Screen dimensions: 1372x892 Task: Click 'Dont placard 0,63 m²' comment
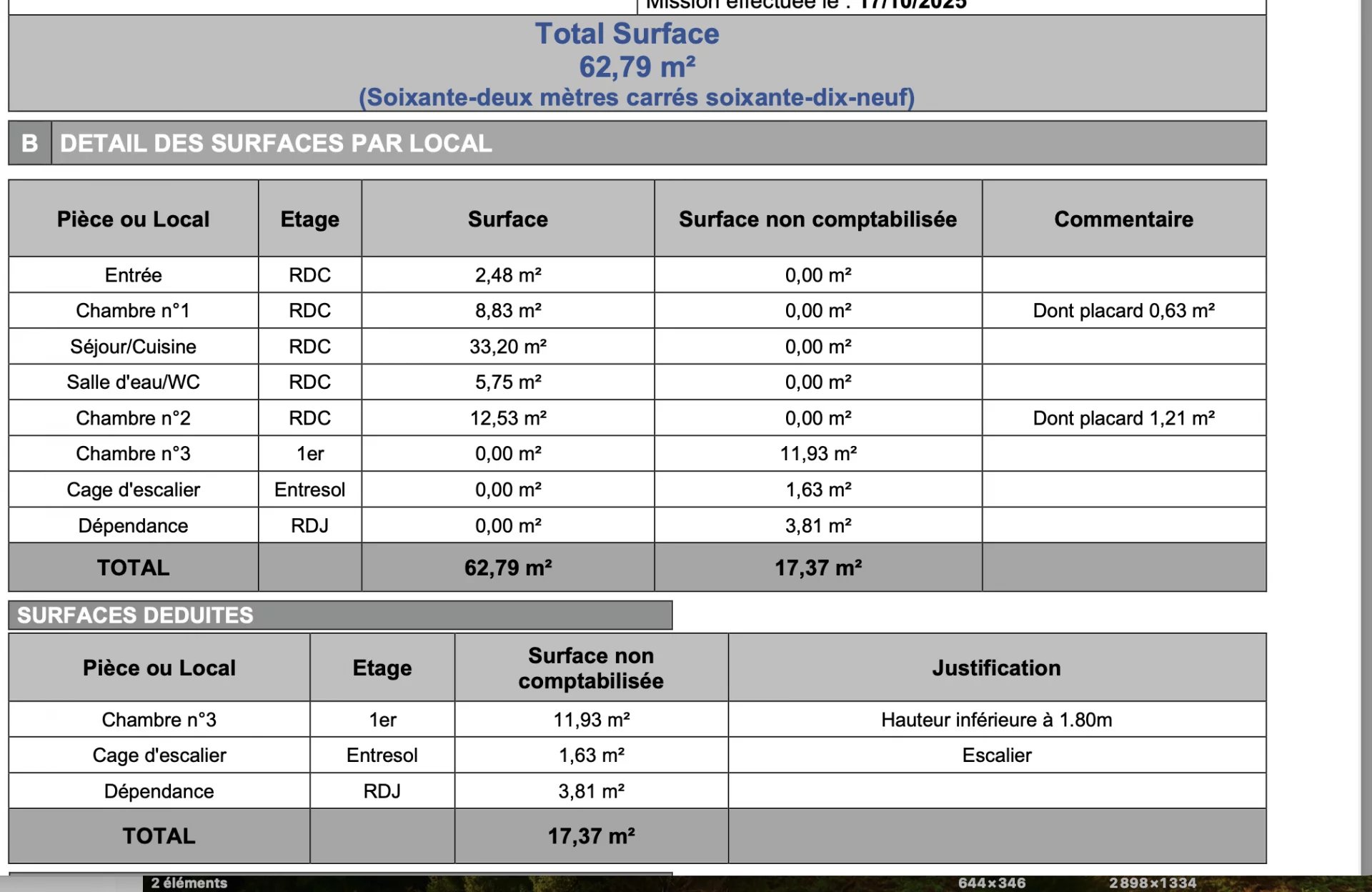coord(1123,311)
